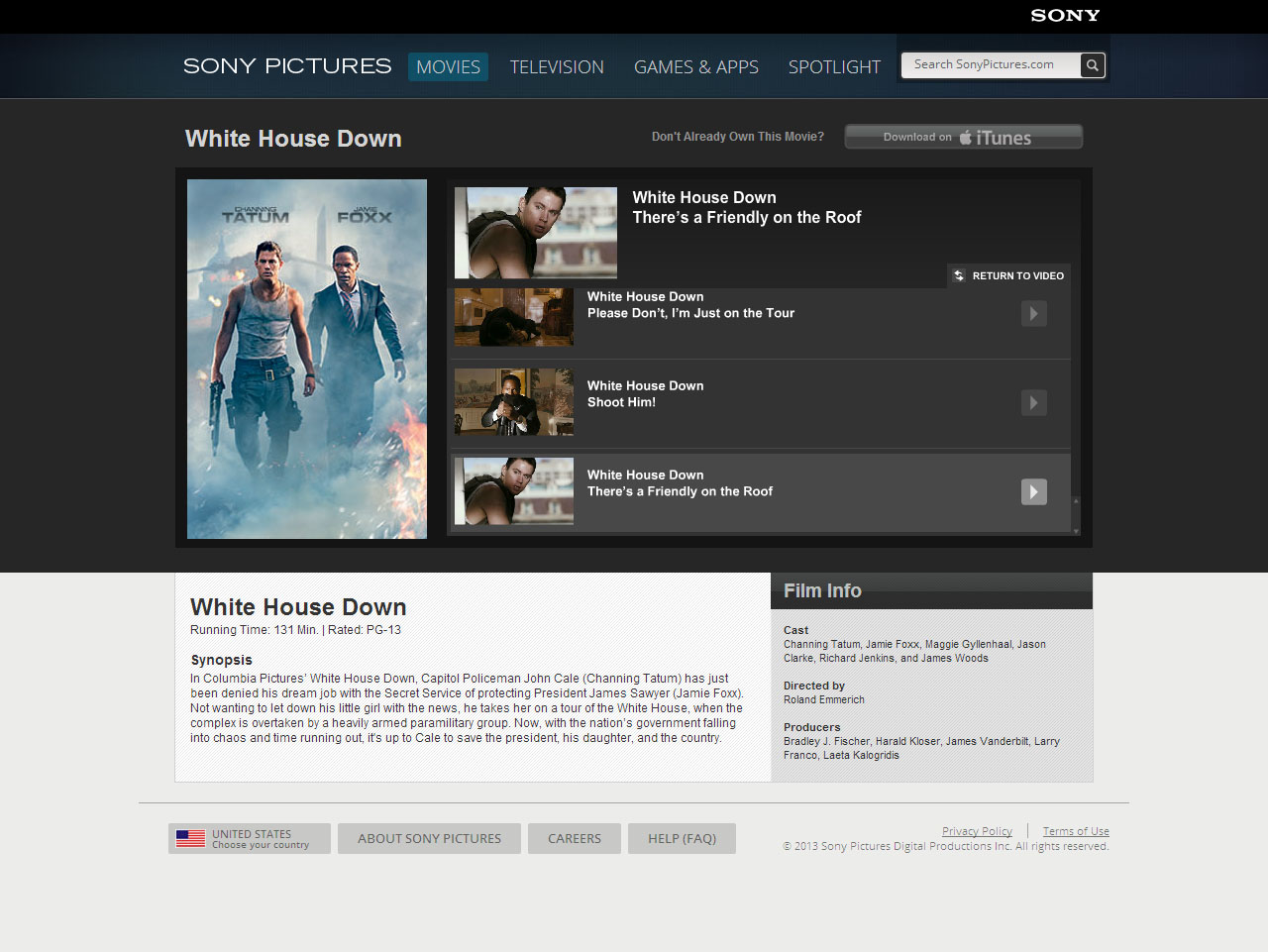Focus the Search SonyPictures.com field
Viewport: 1268px width, 952px height.
coord(991,65)
